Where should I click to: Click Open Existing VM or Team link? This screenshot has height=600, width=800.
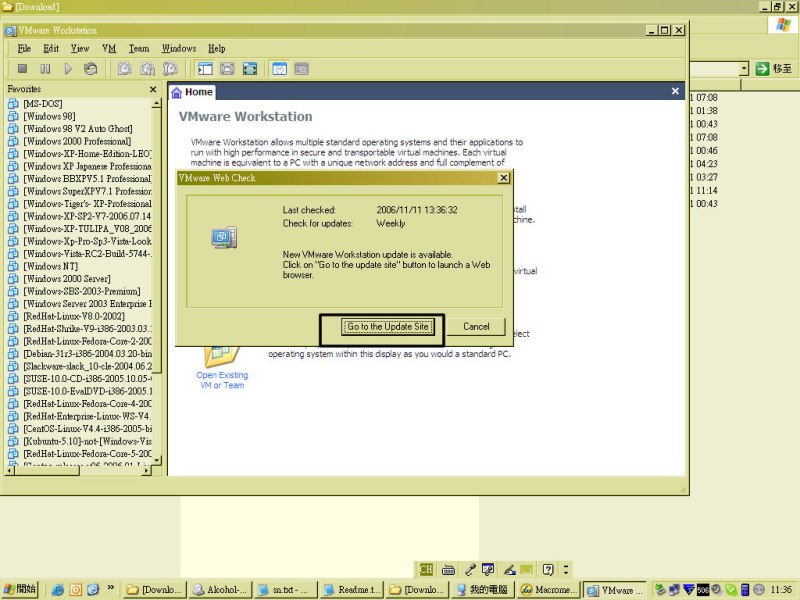click(x=222, y=380)
